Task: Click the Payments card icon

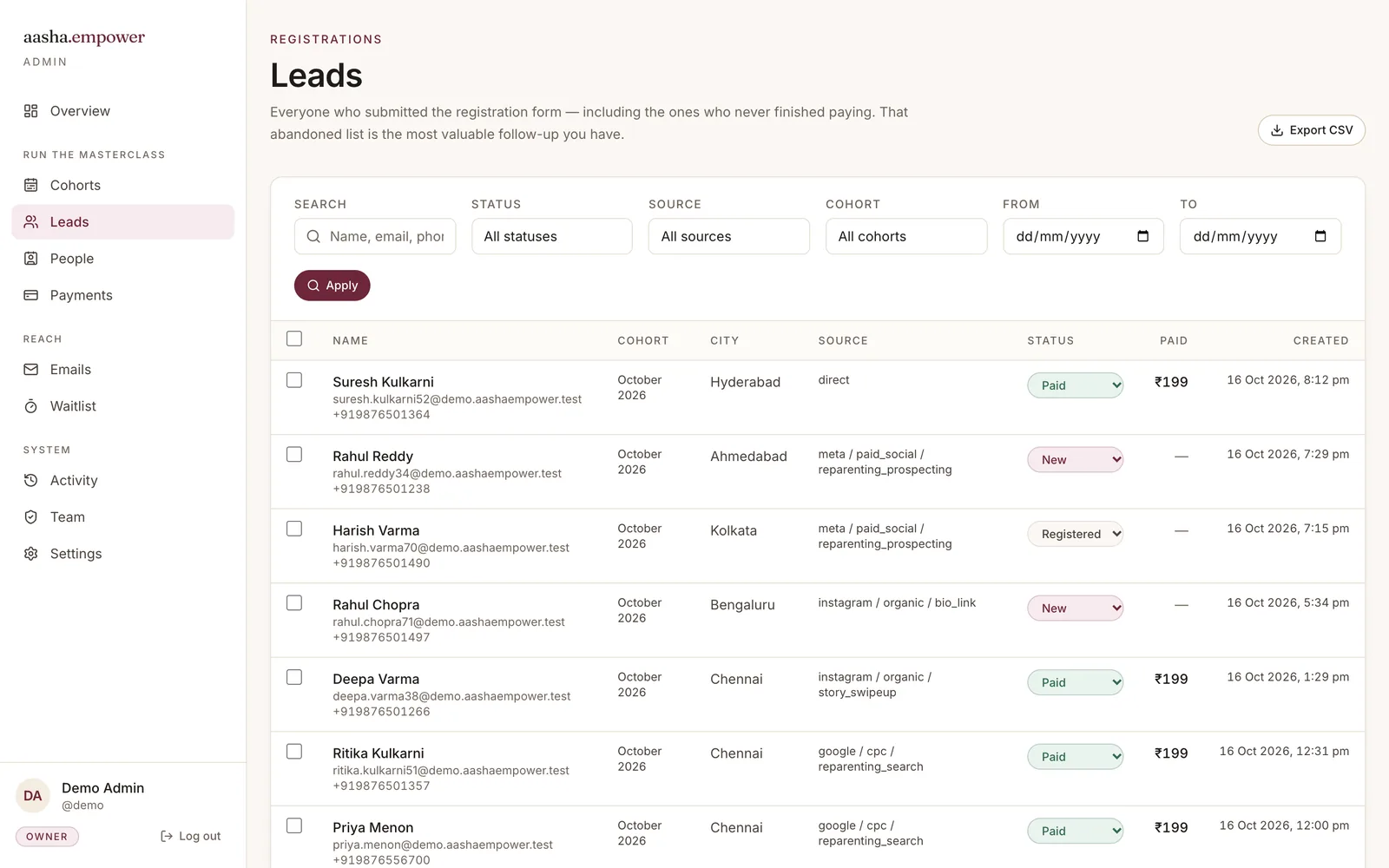Action: tap(31, 295)
